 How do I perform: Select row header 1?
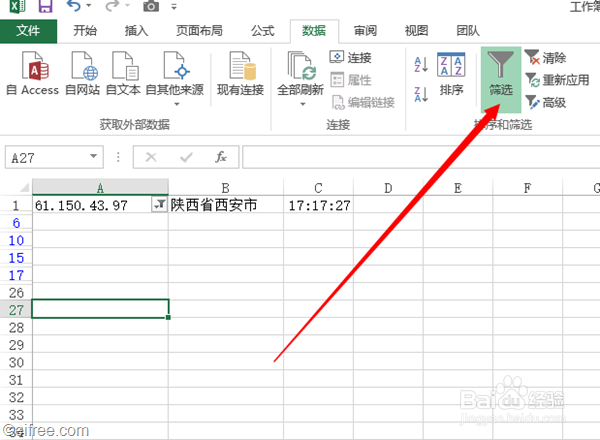tap(16, 205)
